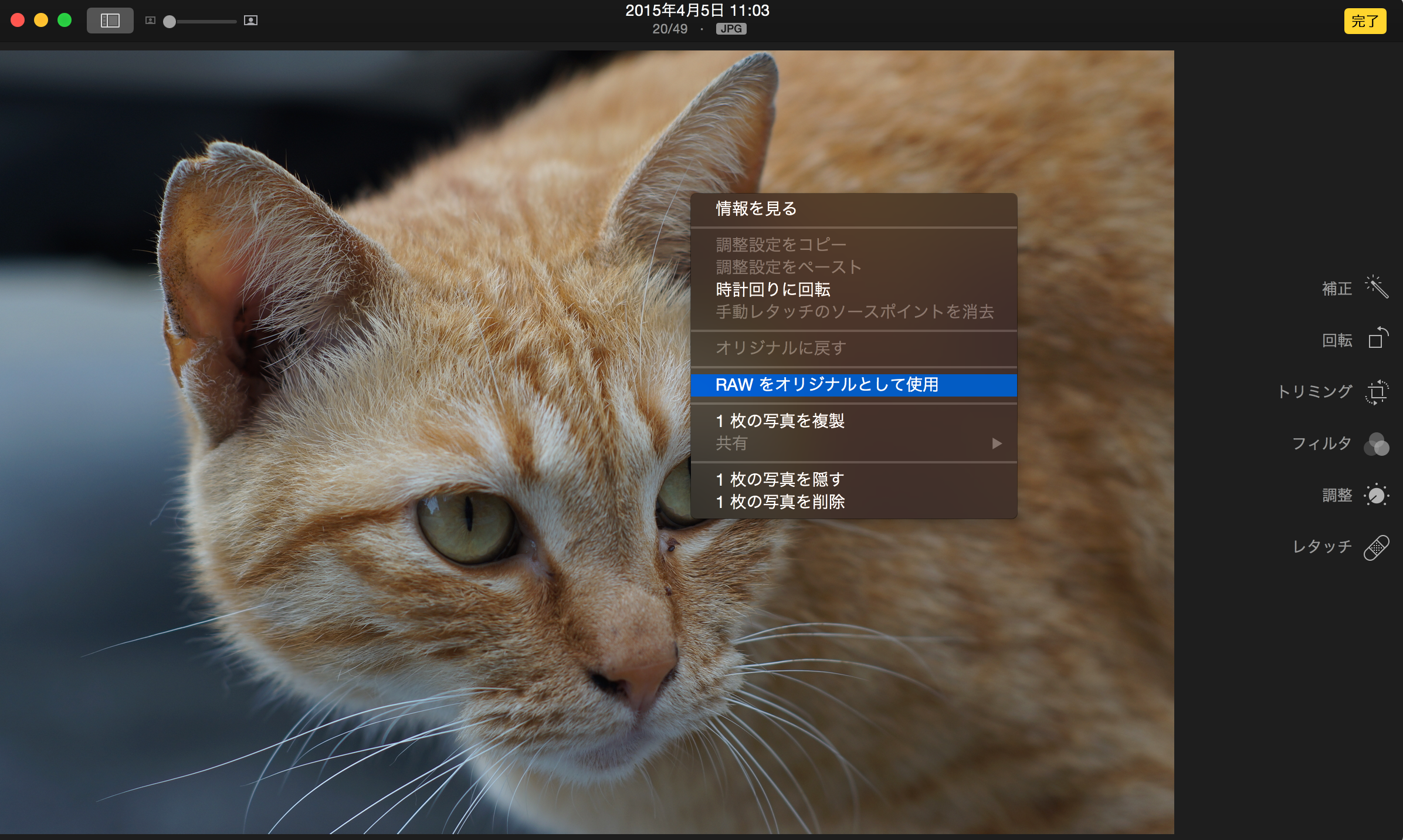Screen dimensions: 1403x840
Task: Click the レタッチ label text
Action: click(x=1322, y=547)
